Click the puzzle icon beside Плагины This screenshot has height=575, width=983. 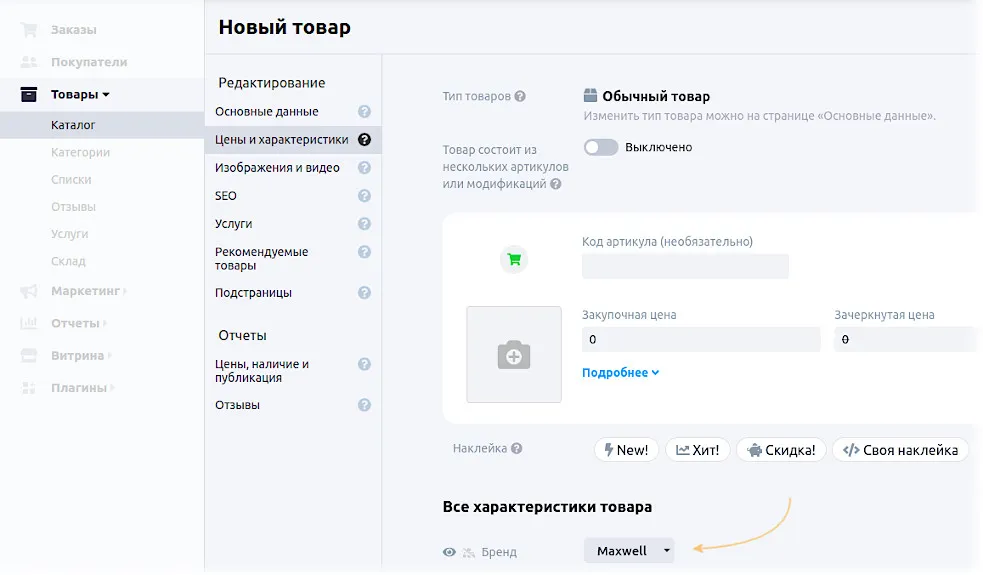coord(29,388)
